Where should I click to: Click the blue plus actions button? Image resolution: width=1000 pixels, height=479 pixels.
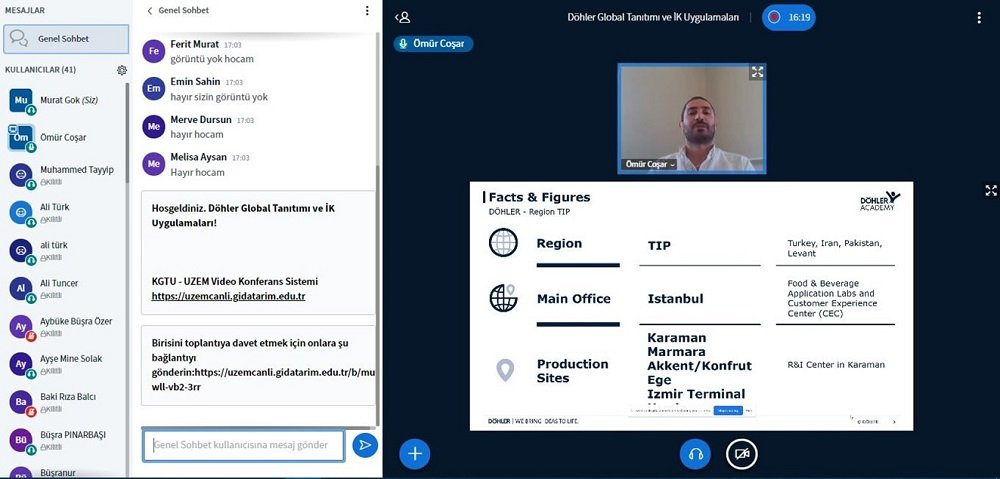(414, 454)
